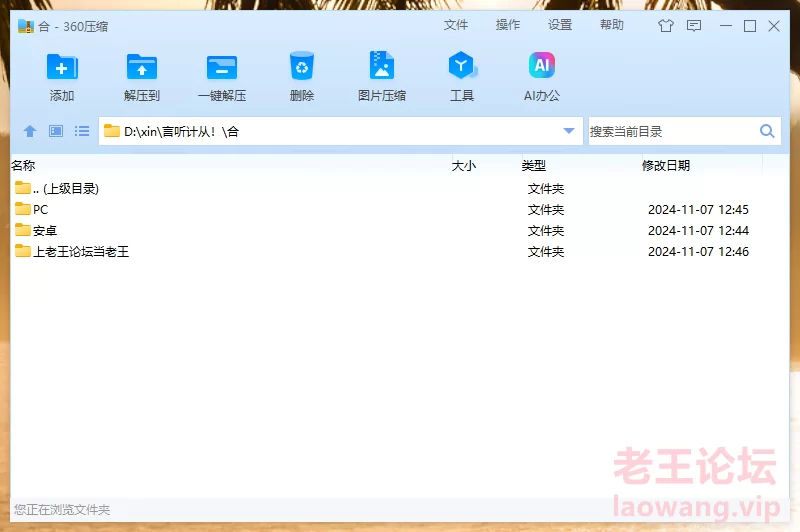Sort by the 修改日期 column header
This screenshot has width=800, height=532.
coord(666,165)
